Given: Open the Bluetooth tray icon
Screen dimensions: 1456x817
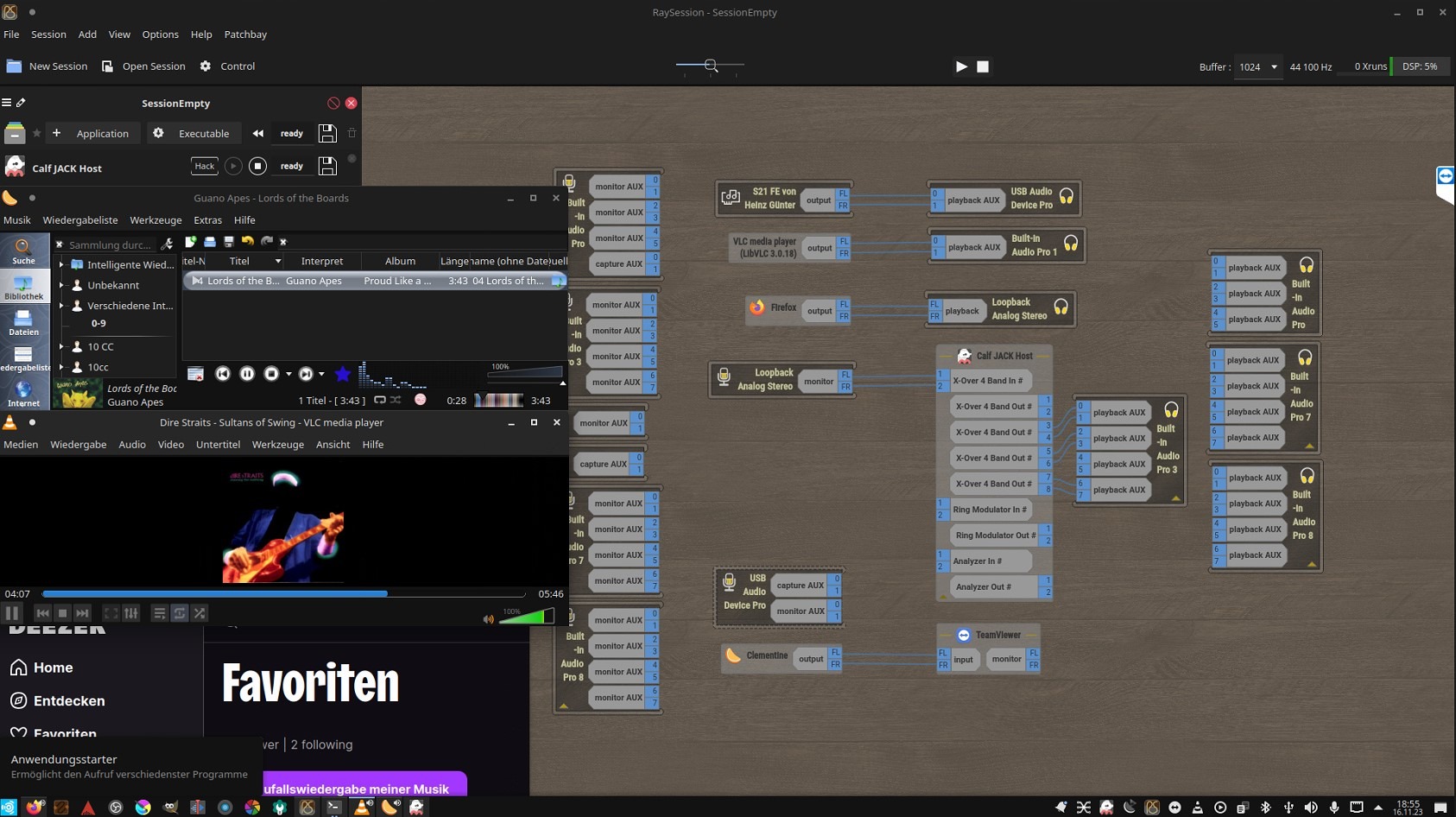Looking at the screenshot, I should click(1265, 807).
